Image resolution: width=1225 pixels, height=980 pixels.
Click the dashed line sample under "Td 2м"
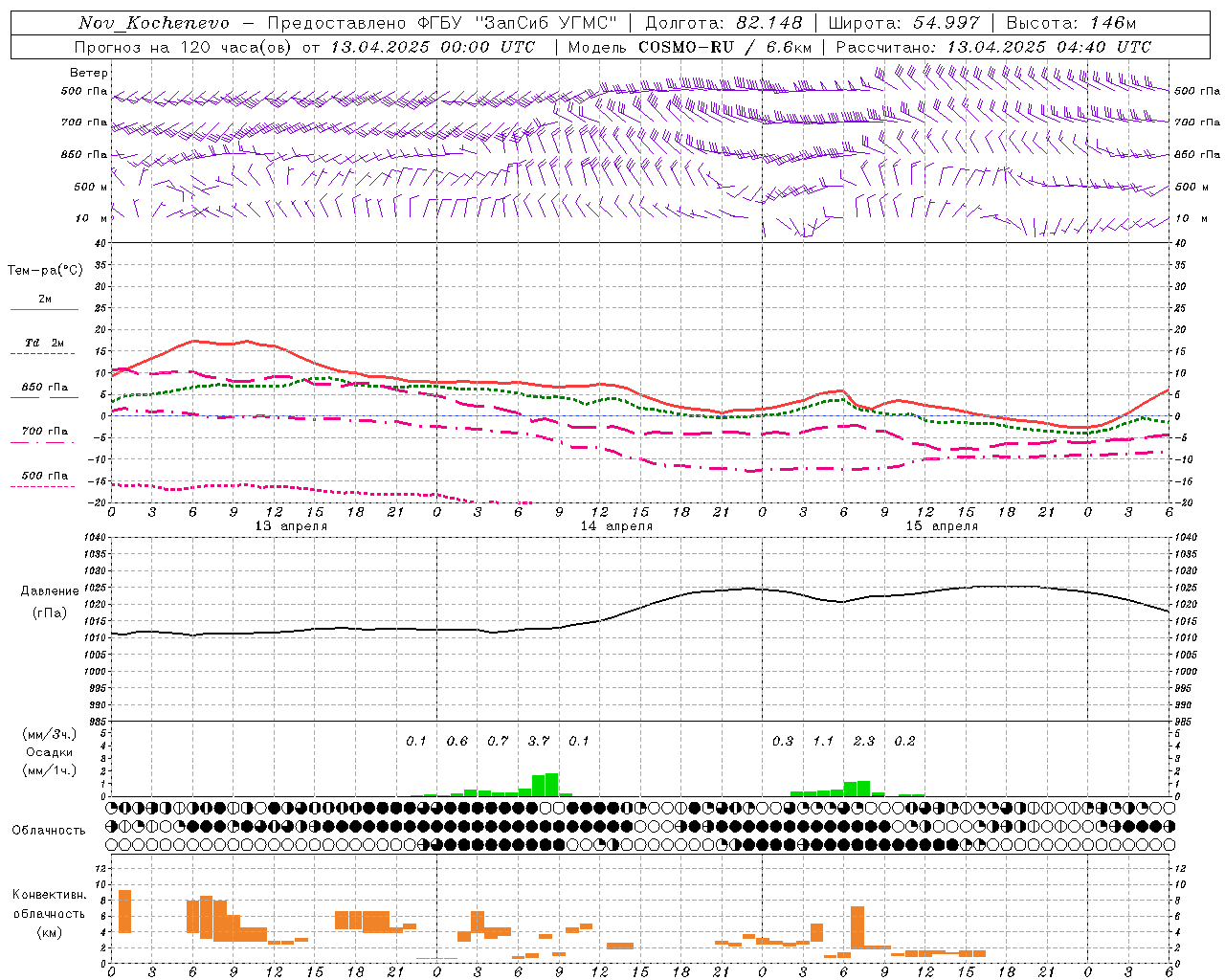click(44, 354)
